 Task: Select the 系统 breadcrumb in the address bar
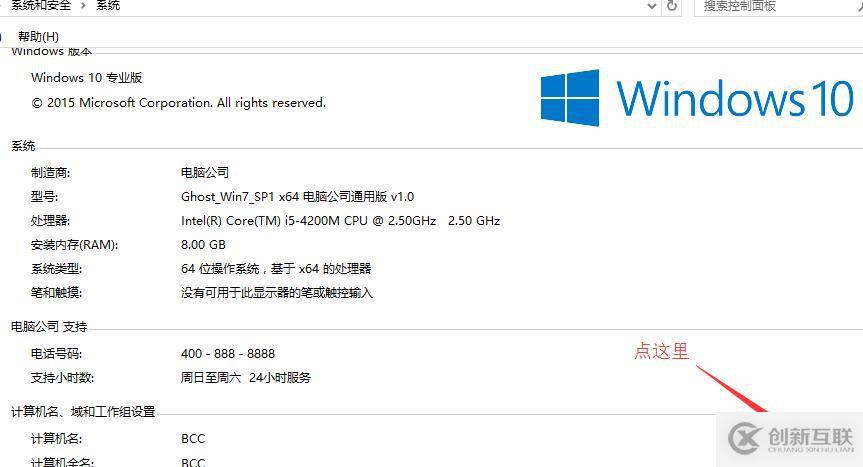[108, 6]
